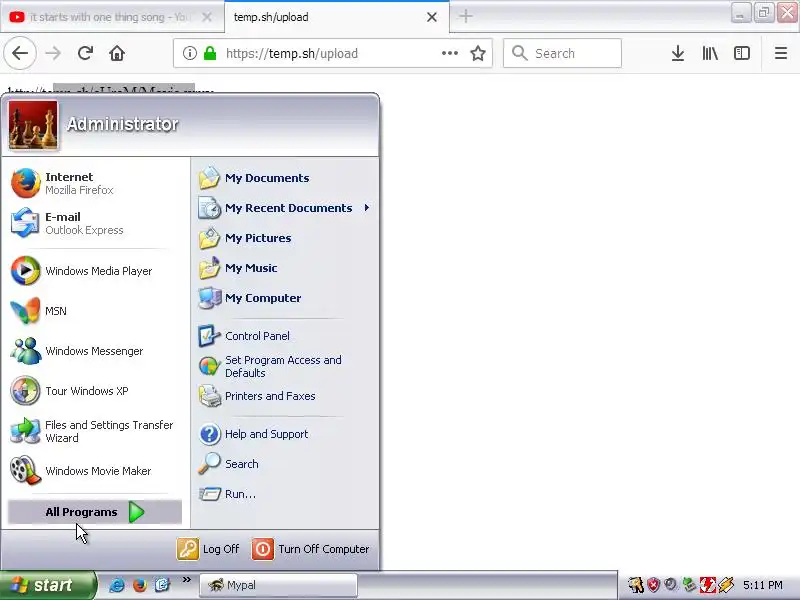Screen dimensions: 800x600
Task: Click the Log Off button
Action: point(208,549)
